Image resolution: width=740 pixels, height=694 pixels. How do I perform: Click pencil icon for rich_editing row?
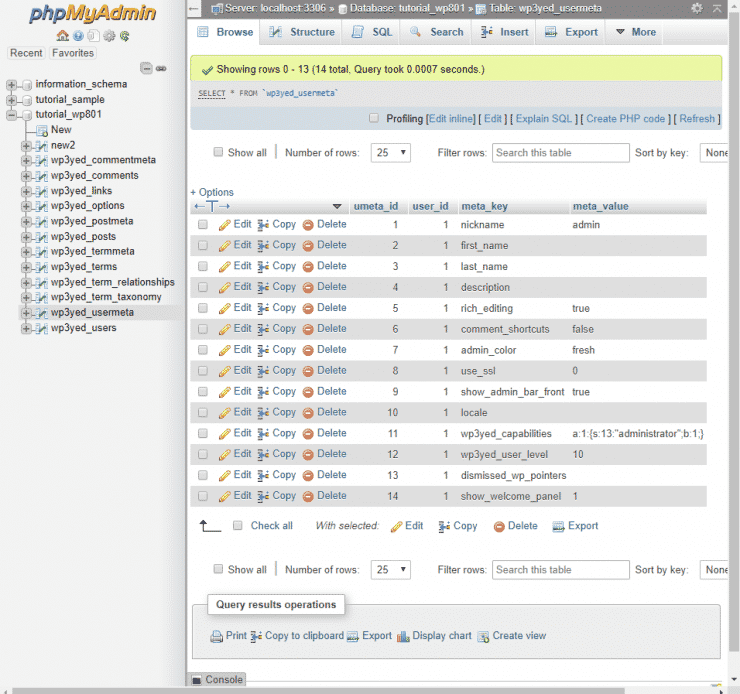pos(225,309)
